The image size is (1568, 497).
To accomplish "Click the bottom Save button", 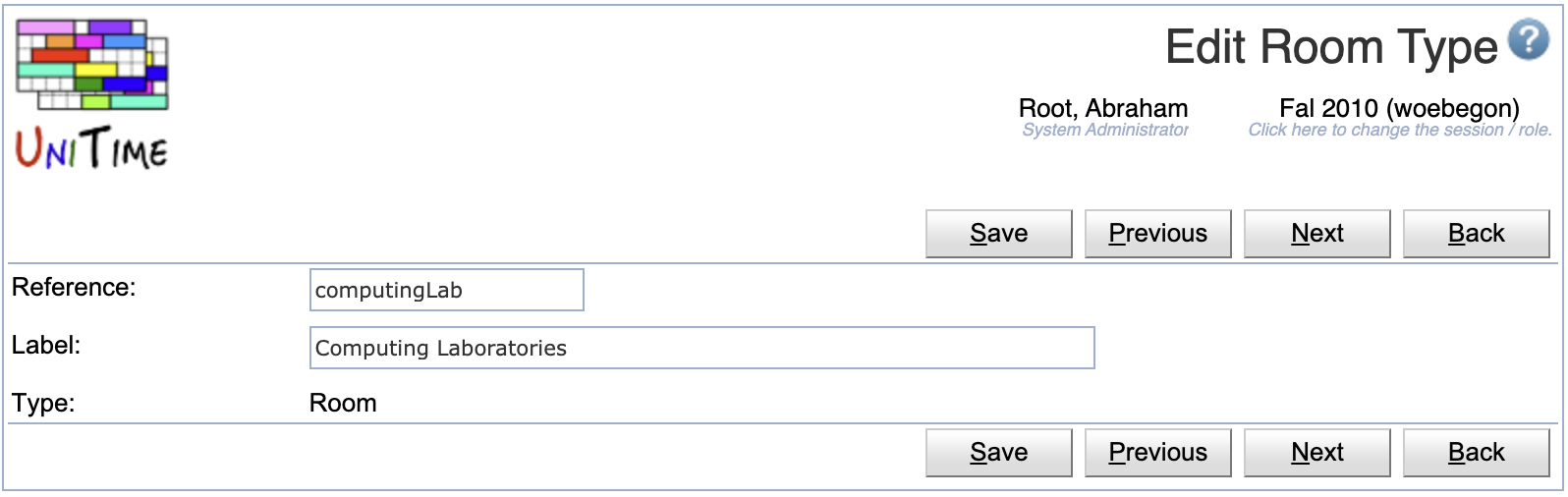I will 999,453.
